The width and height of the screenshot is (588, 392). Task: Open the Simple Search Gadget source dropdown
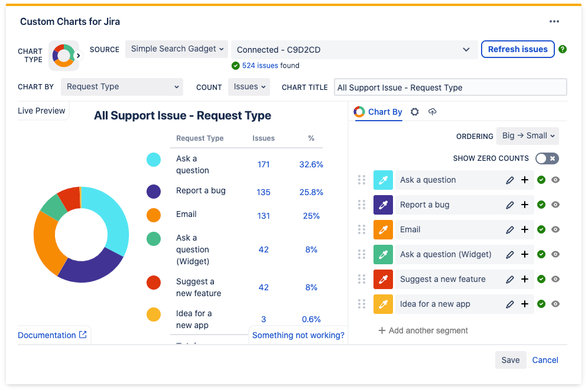(177, 49)
